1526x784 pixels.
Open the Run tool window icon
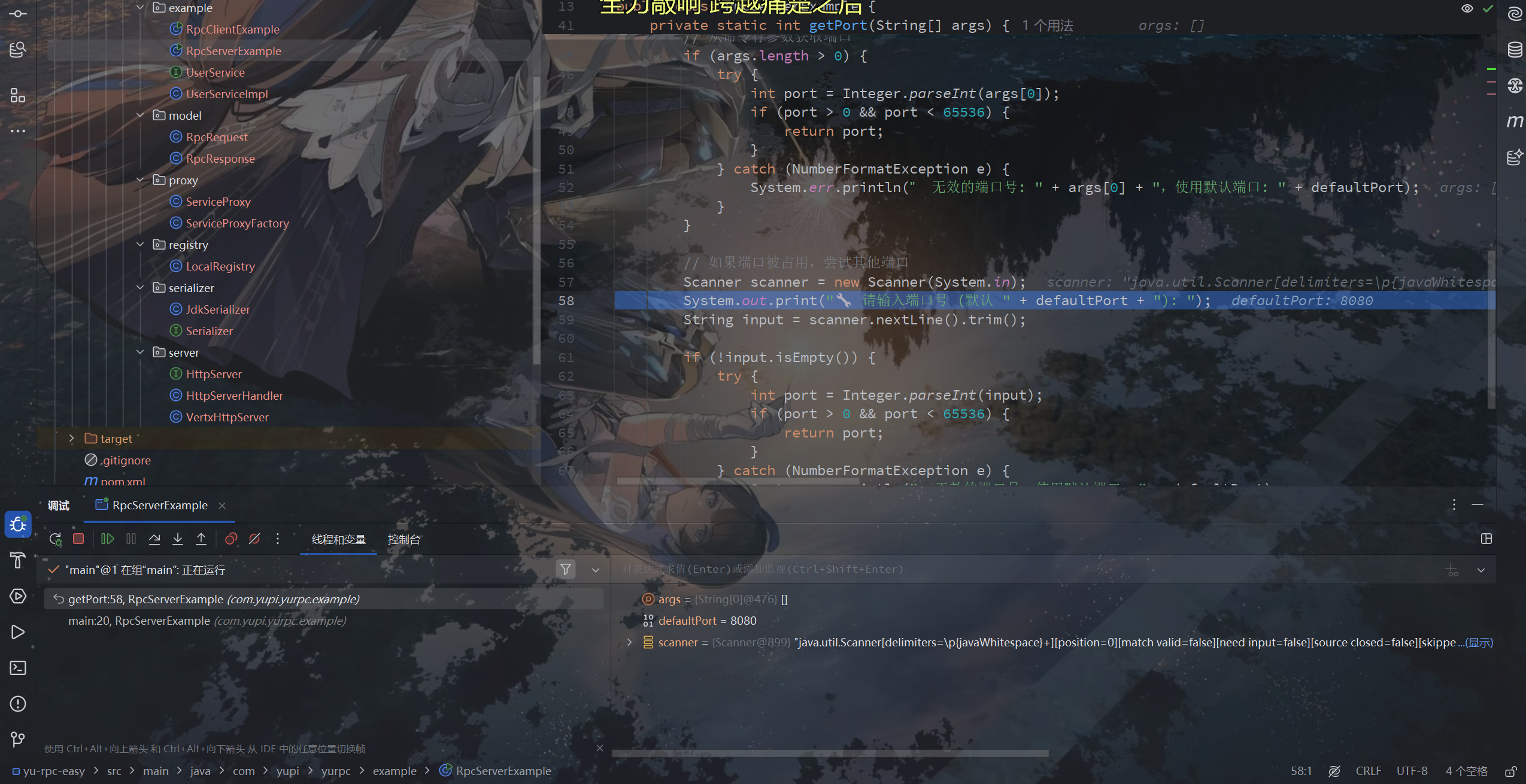tap(18, 632)
